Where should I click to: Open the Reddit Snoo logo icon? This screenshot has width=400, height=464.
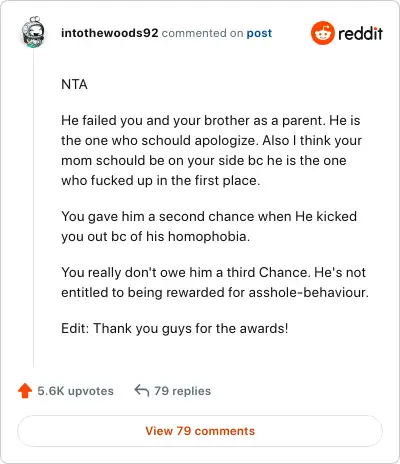click(322, 33)
